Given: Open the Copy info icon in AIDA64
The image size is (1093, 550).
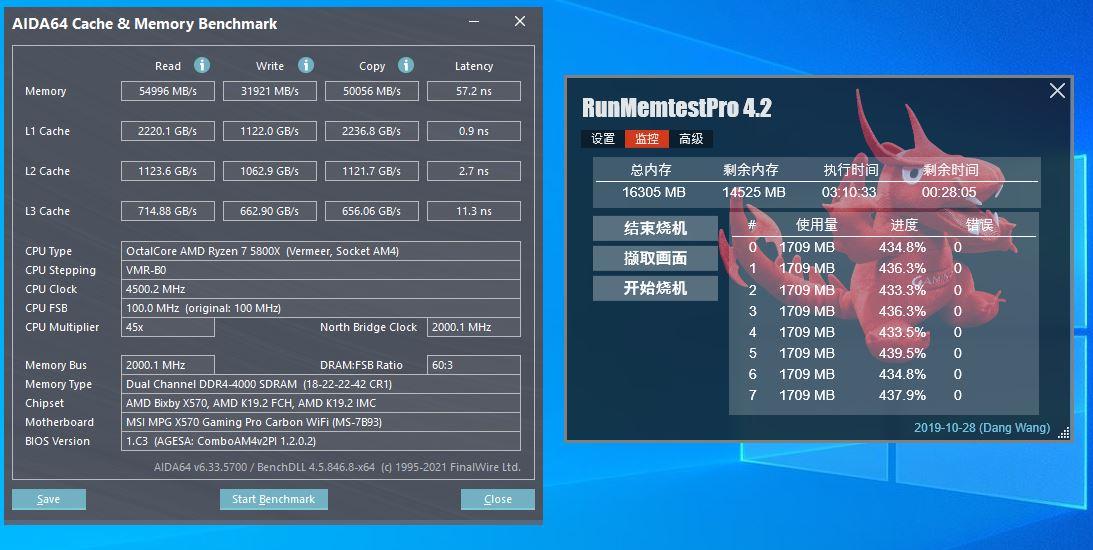Looking at the screenshot, I should [x=406, y=65].
